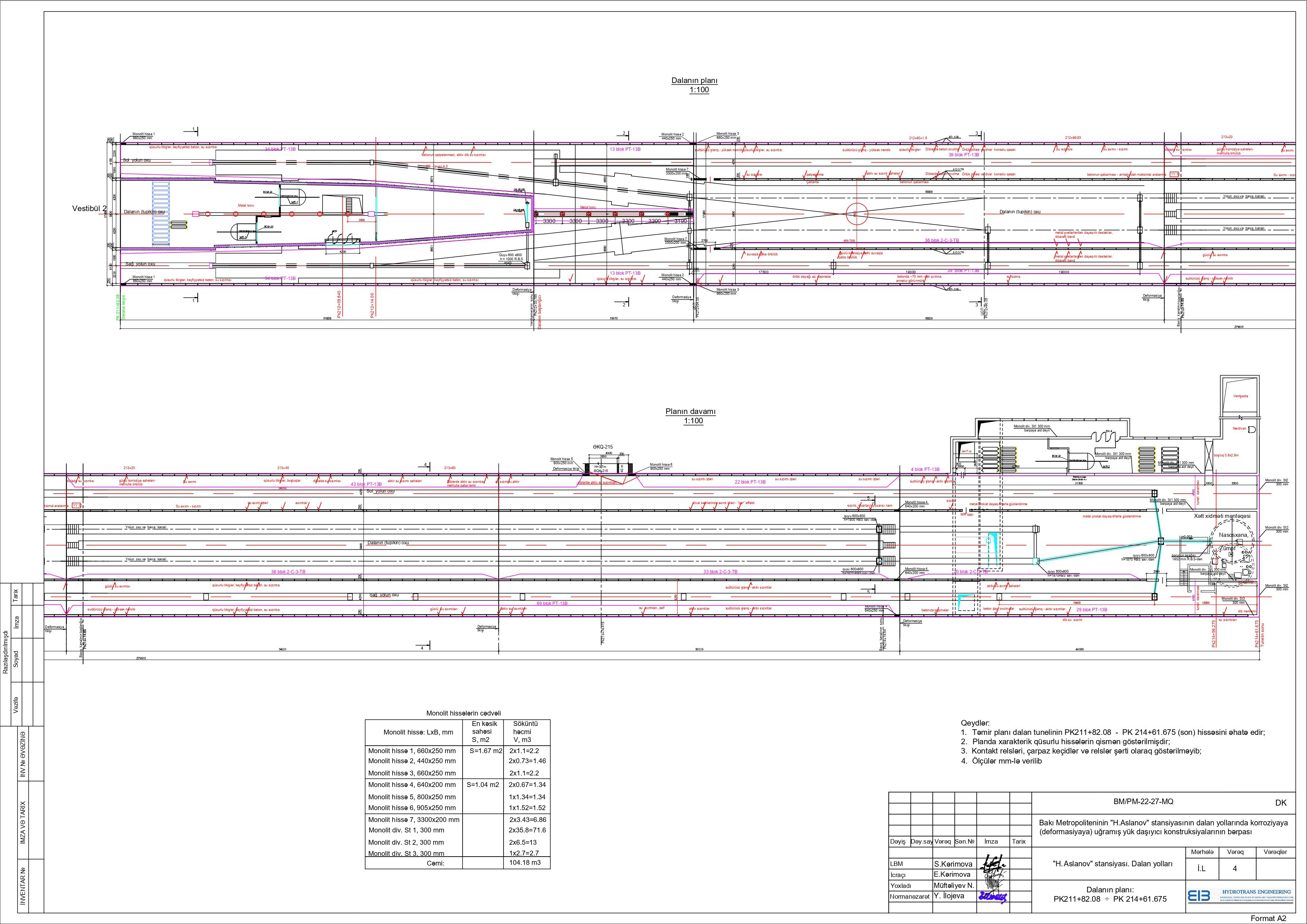Click 'Xətt xidməti məntəqəsi' room label
Image resolution: width=1307 pixels, height=924 pixels.
(x=1222, y=516)
